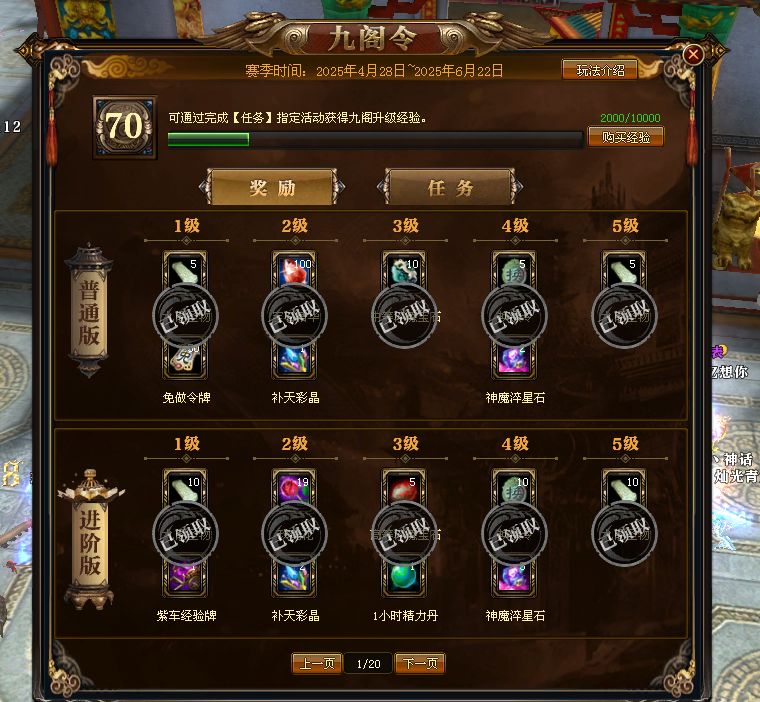Switch to the 奖励 tab
The image size is (760, 702).
pos(272,187)
